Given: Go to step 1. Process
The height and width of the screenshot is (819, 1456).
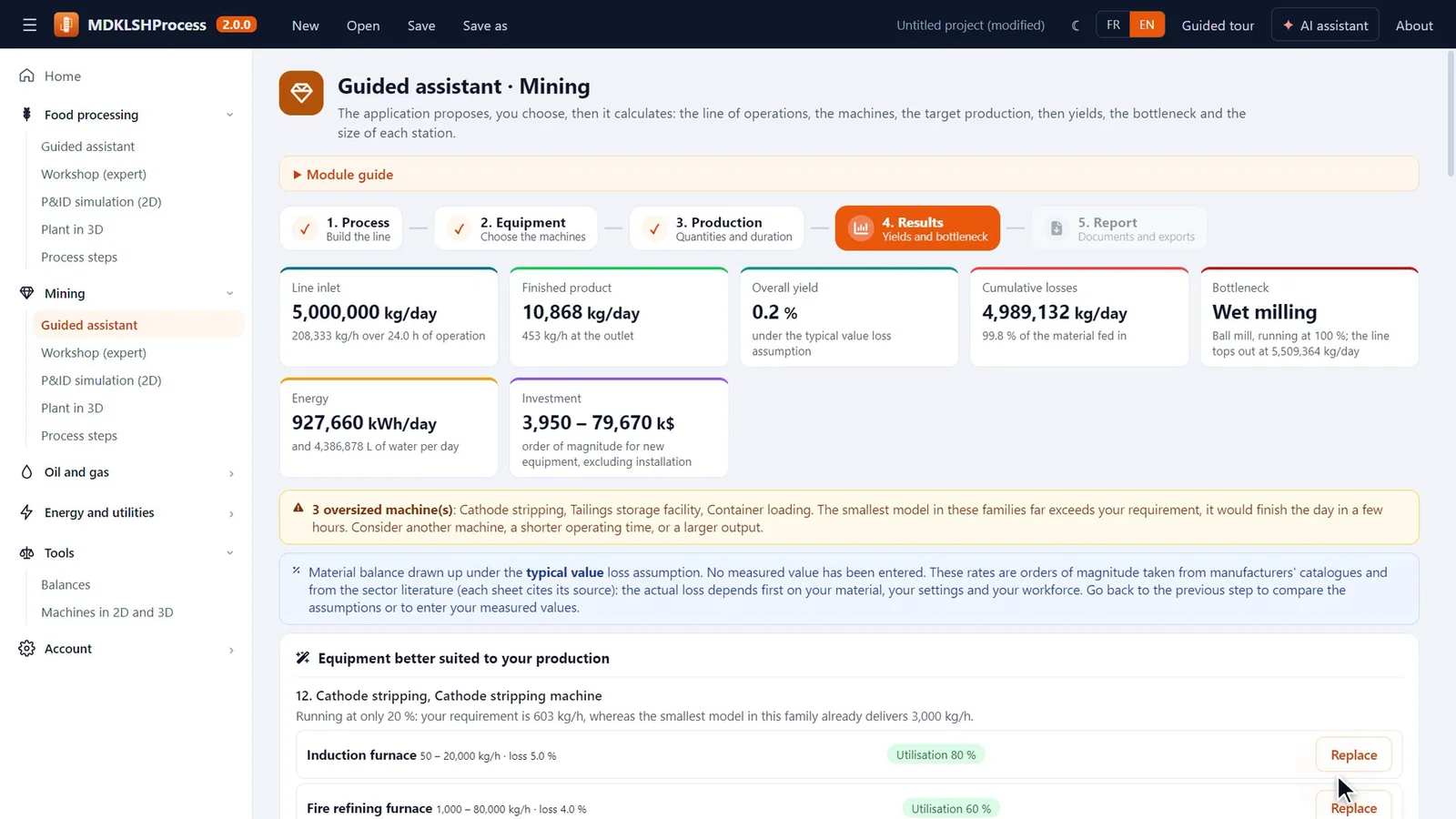Looking at the screenshot, I should point(342,228).
